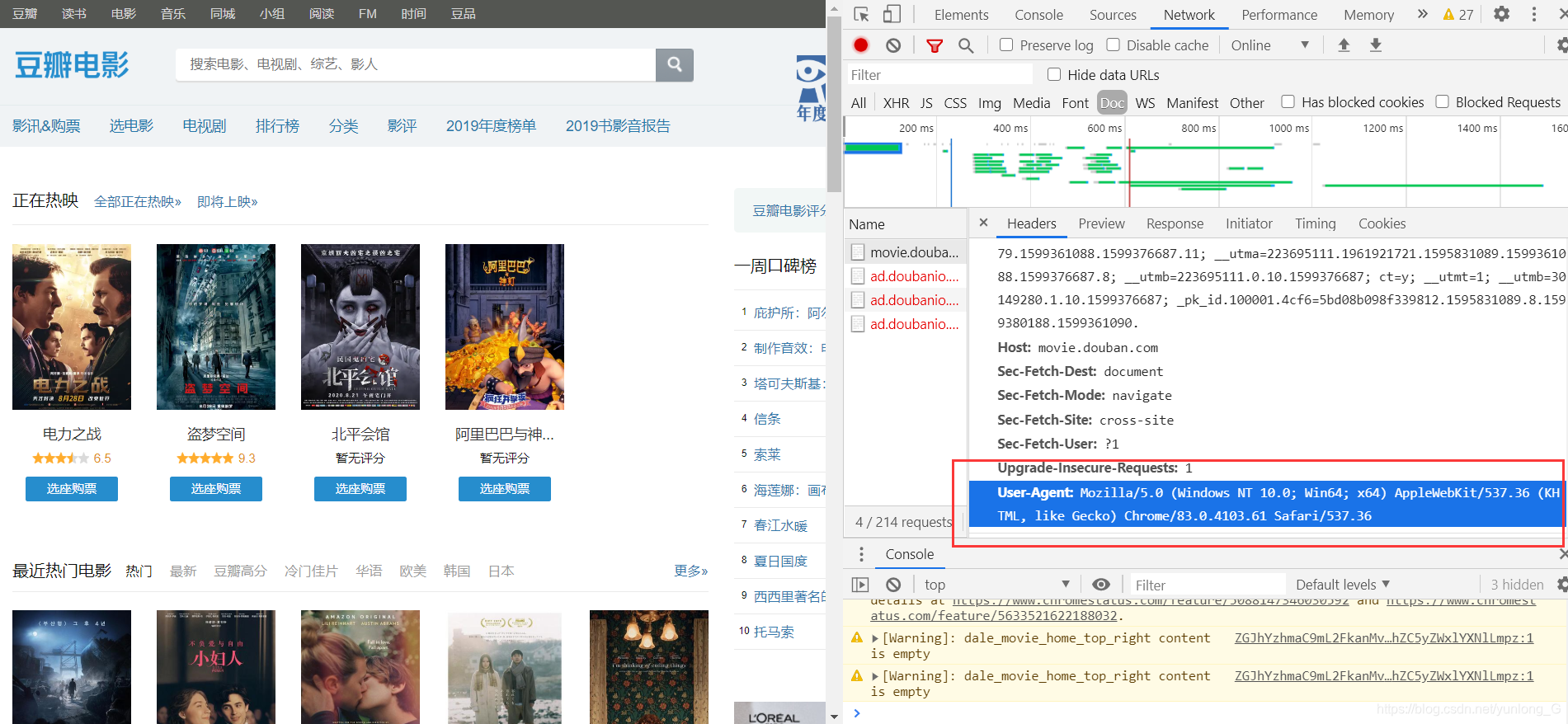
Task: Open the DevTools settings gear
Action: [x=1502, y=14]
